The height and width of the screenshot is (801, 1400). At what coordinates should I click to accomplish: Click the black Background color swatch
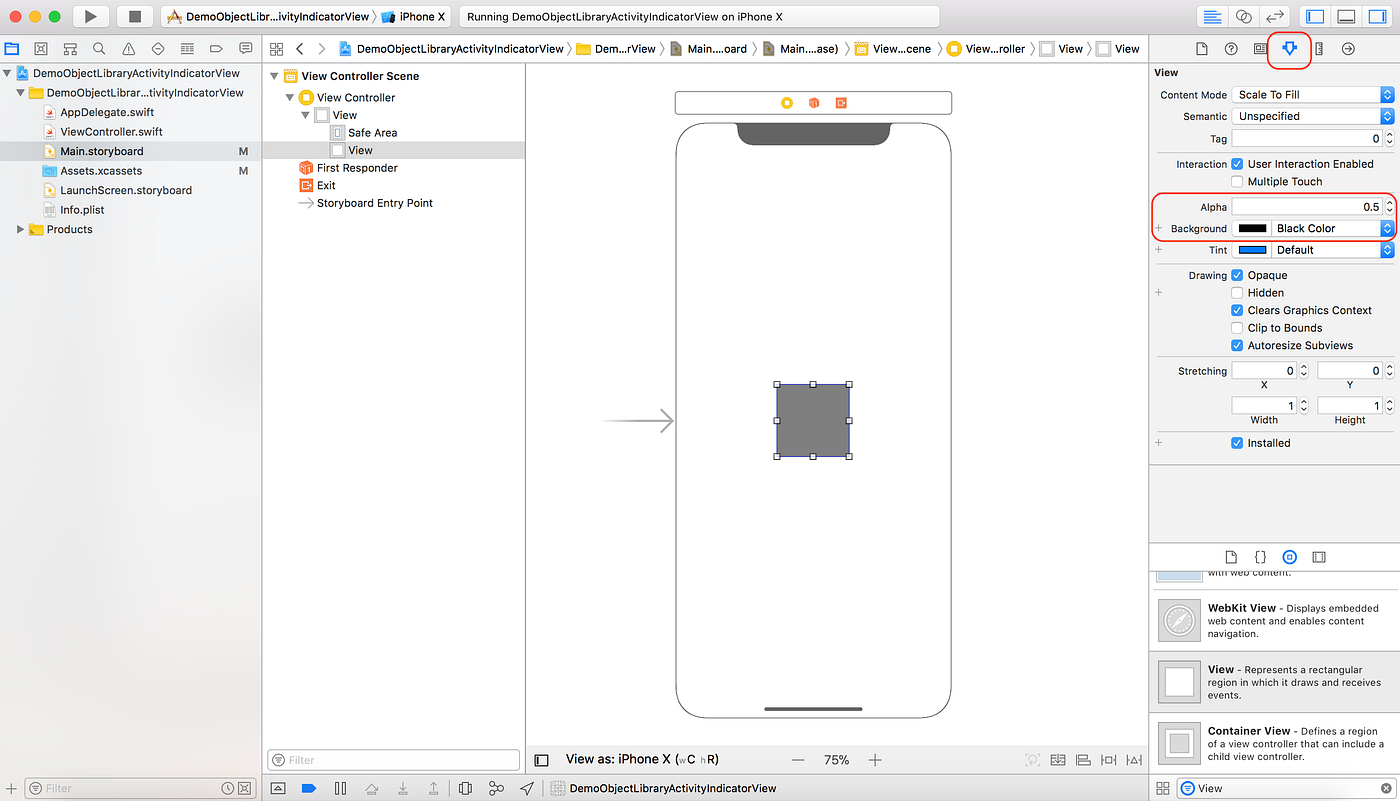1252,228
